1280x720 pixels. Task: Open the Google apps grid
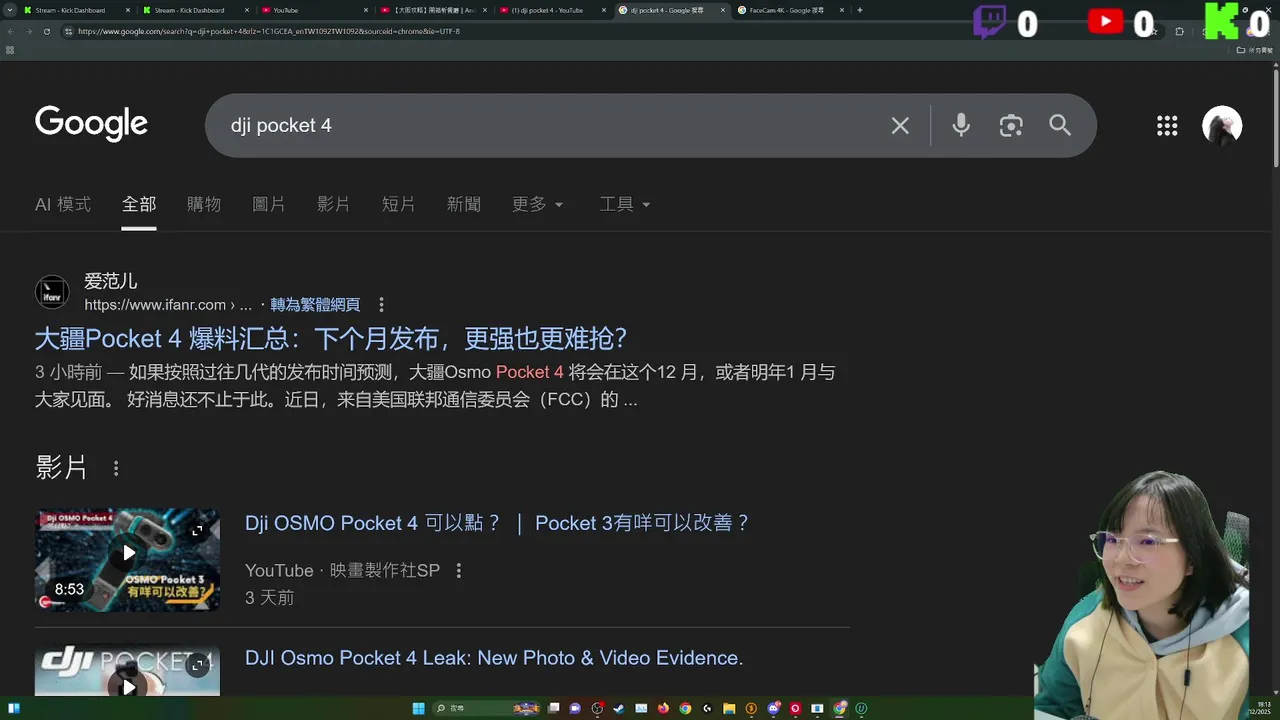point(1167,125)
